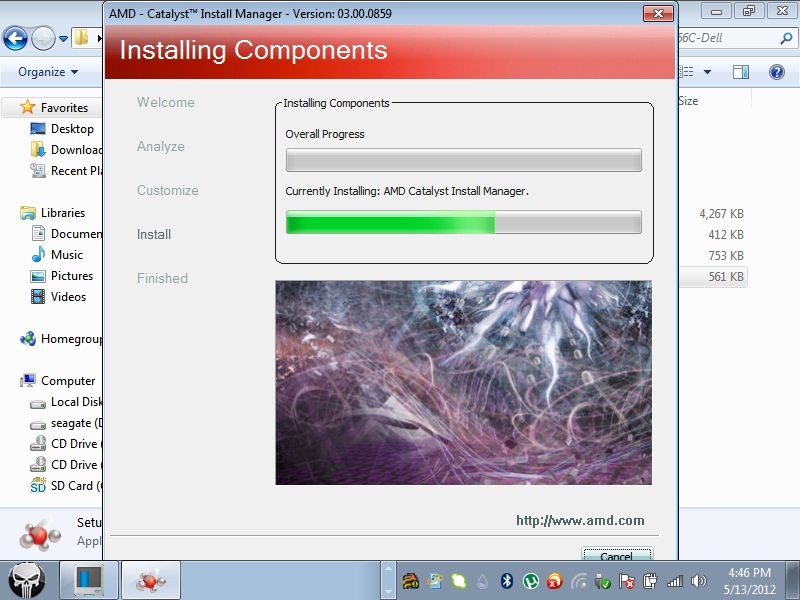Click the green Currently Installing progress bar
The width and height of the screenshot is (800, 600).
463,222
